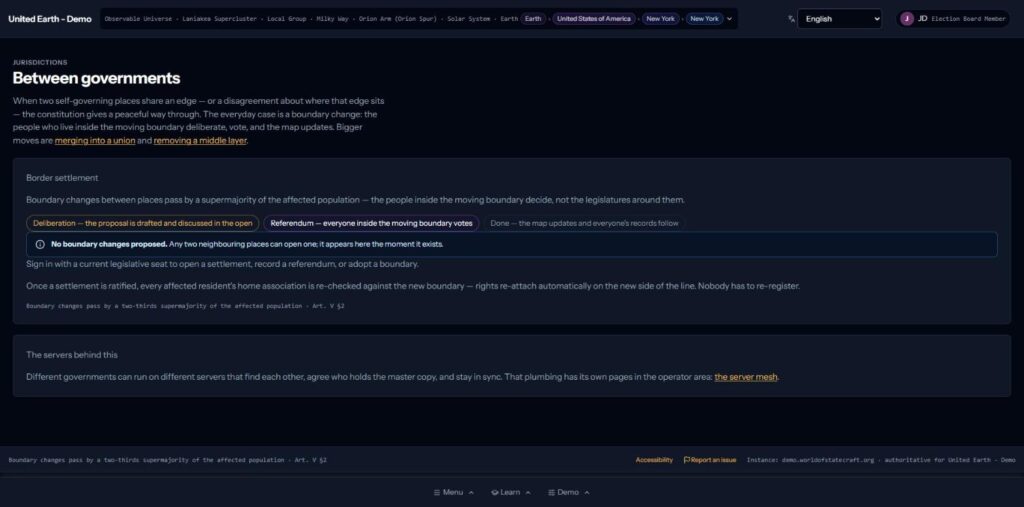Screen dimensions: 1024x507
Task: Select the United States of America chip
Action: tap(594, 19)
